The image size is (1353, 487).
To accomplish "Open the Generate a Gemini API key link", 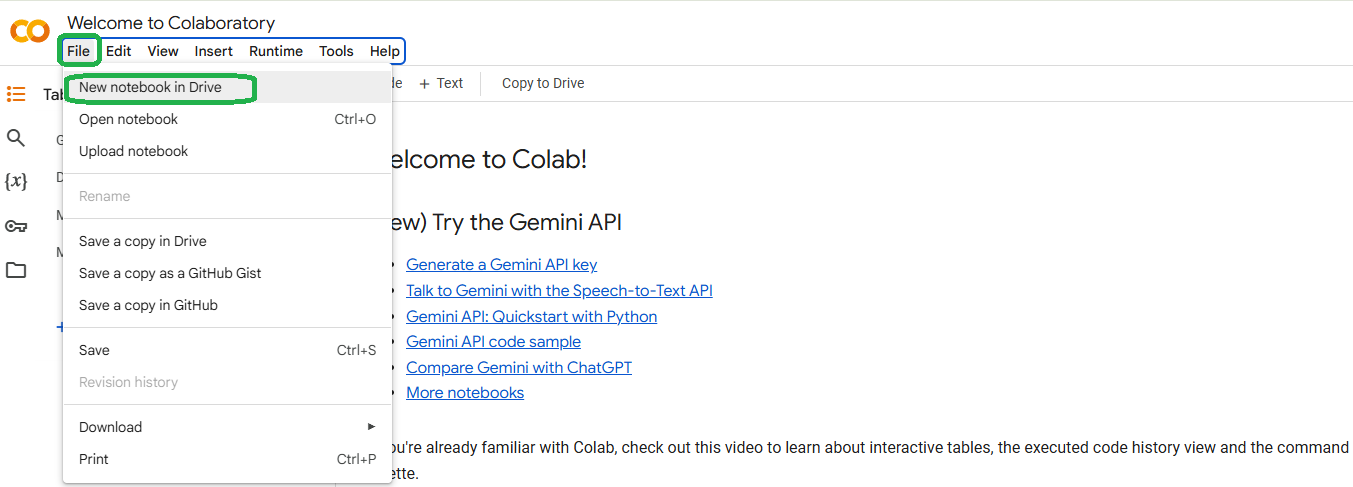I will pos(501,265).
